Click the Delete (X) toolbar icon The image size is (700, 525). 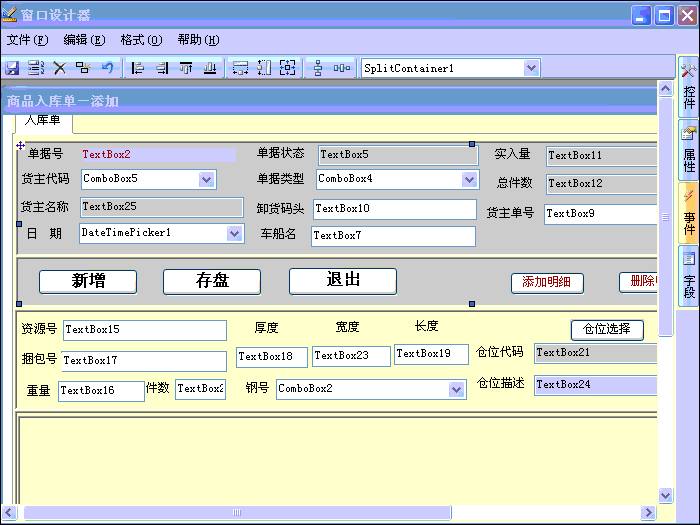coord(59,68)
